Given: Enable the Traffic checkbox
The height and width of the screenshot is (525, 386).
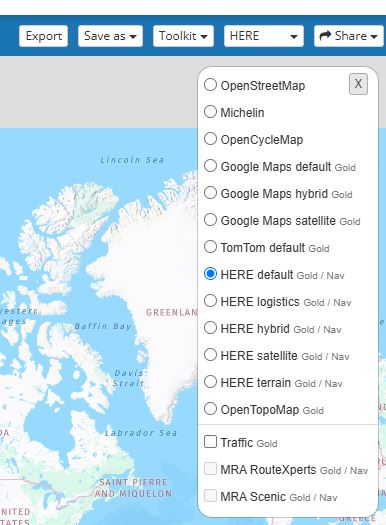Looking at the screenshot, I should (x=210, y=442).
